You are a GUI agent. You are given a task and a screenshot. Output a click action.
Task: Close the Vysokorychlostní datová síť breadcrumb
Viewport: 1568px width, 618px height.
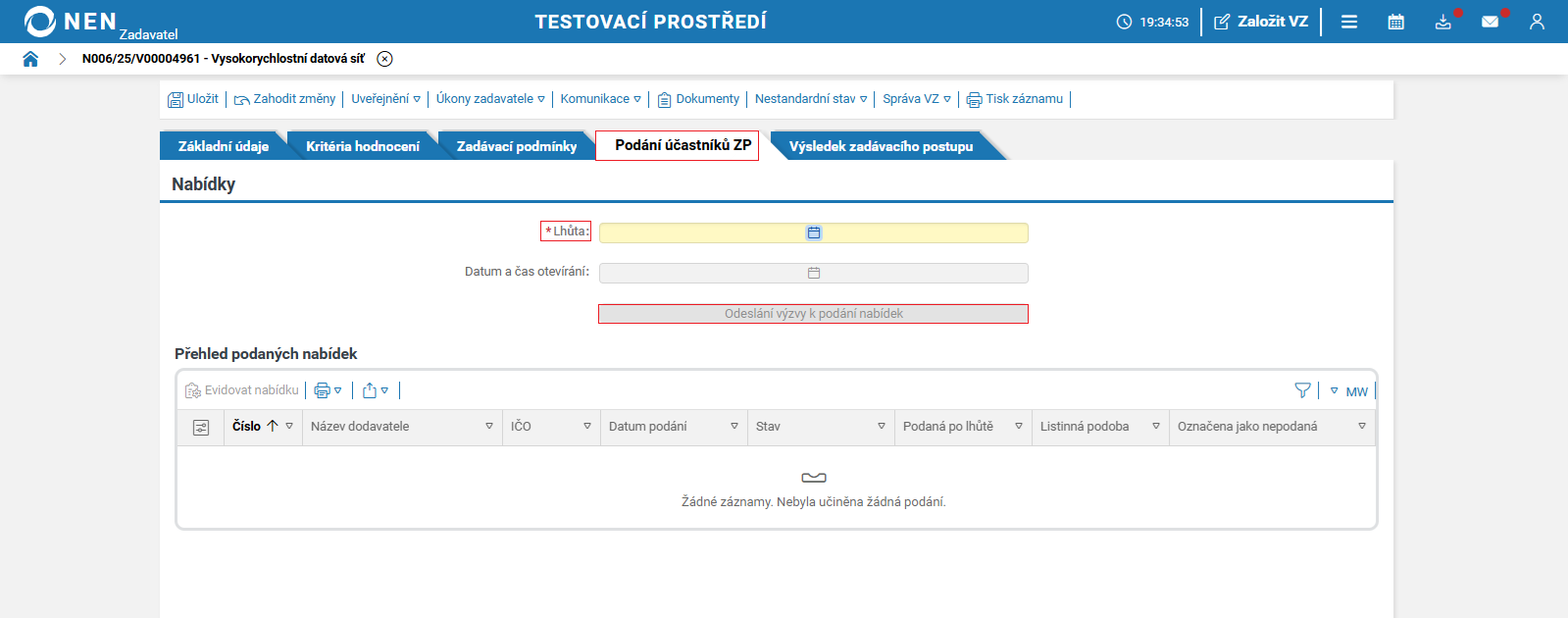385,59
